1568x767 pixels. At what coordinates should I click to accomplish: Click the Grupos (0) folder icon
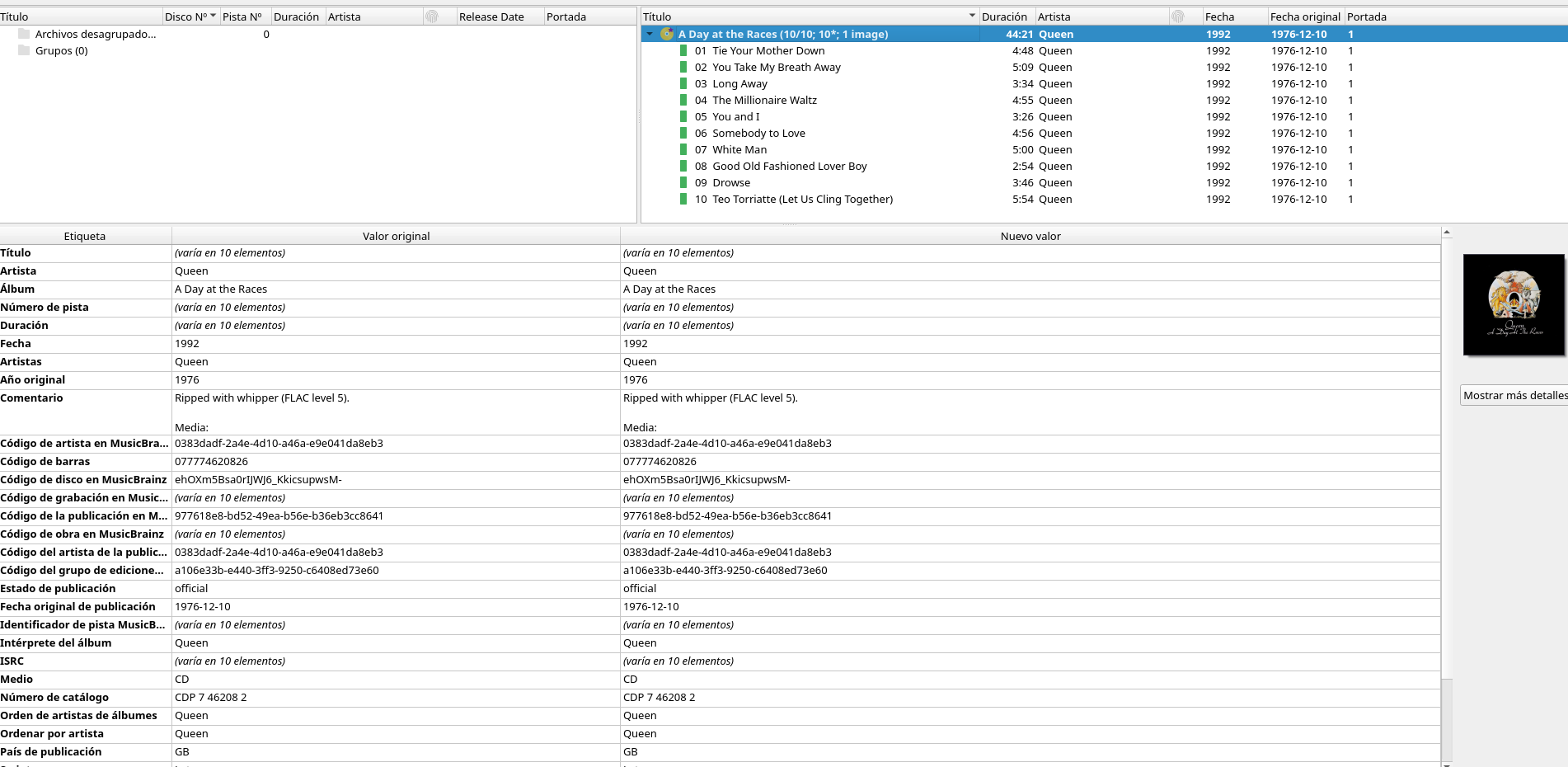pyautogui.click(x=23, y=50)
